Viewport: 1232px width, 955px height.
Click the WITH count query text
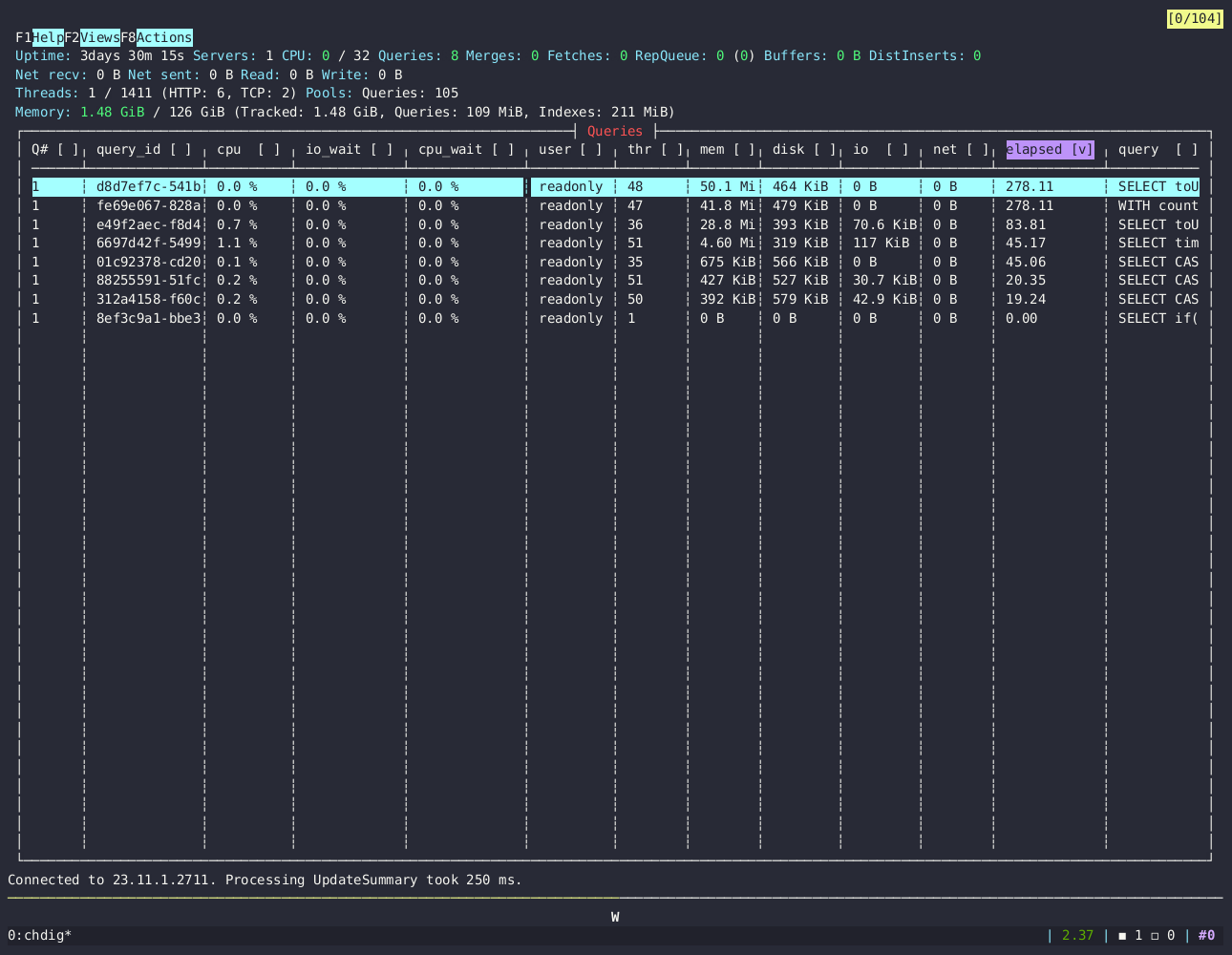(1158, 205)
